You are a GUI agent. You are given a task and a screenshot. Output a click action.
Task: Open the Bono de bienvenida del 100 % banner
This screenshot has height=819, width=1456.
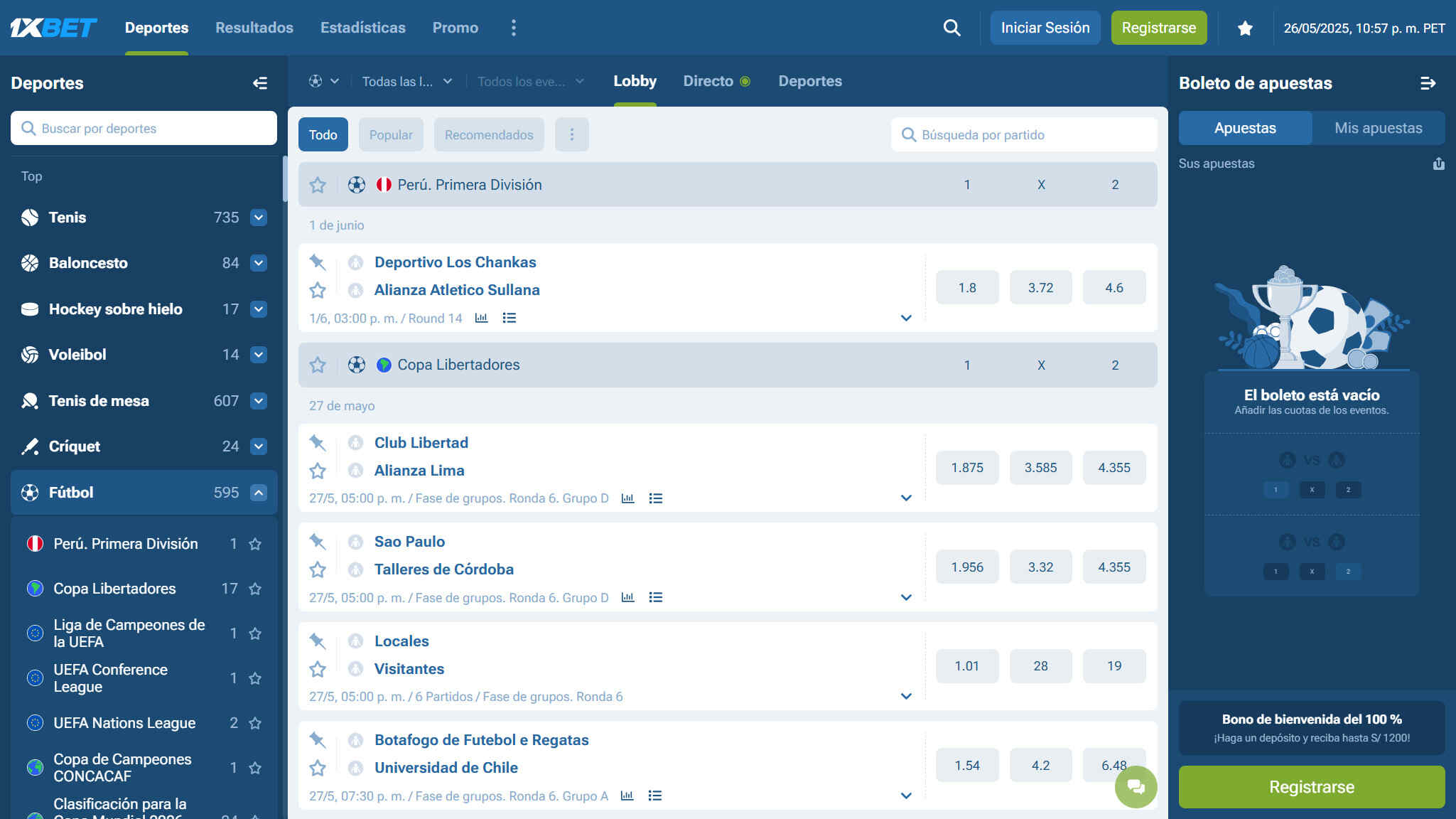click(1311, 728)
